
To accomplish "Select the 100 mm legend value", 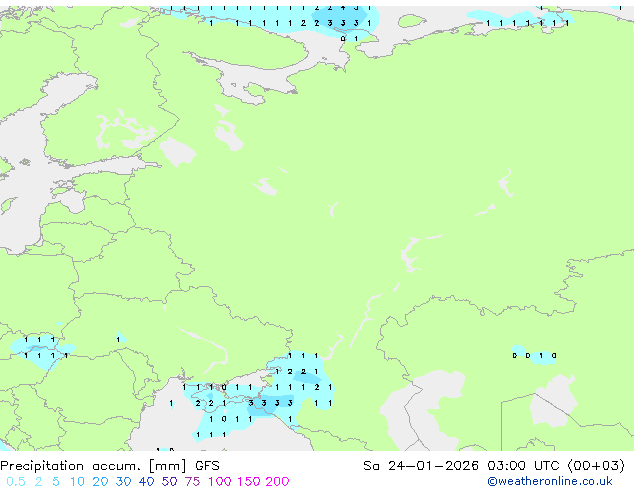I will [x=220, y=482].
